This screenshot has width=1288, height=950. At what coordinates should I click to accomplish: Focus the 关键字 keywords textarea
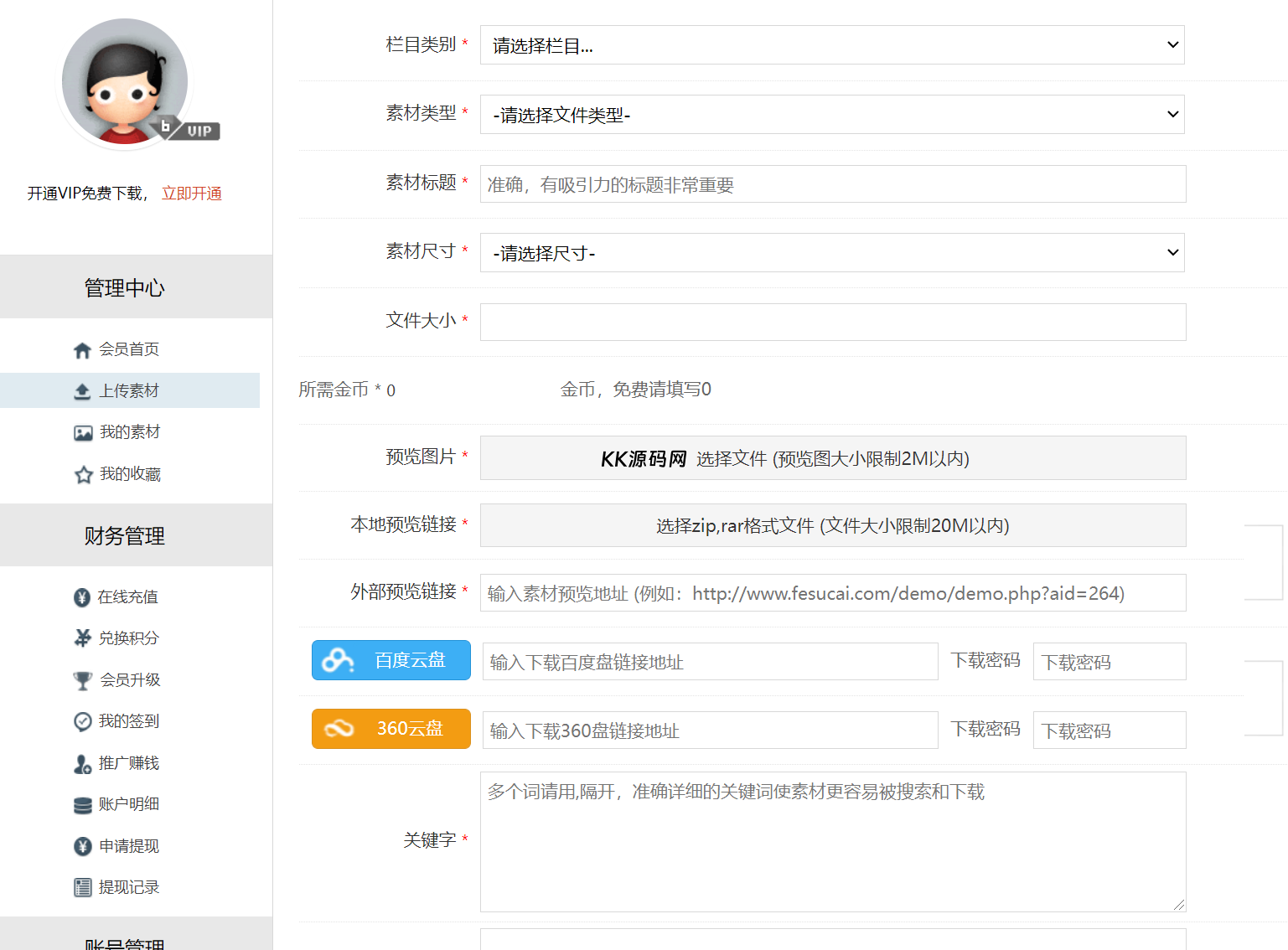click(x=833, y=842)
